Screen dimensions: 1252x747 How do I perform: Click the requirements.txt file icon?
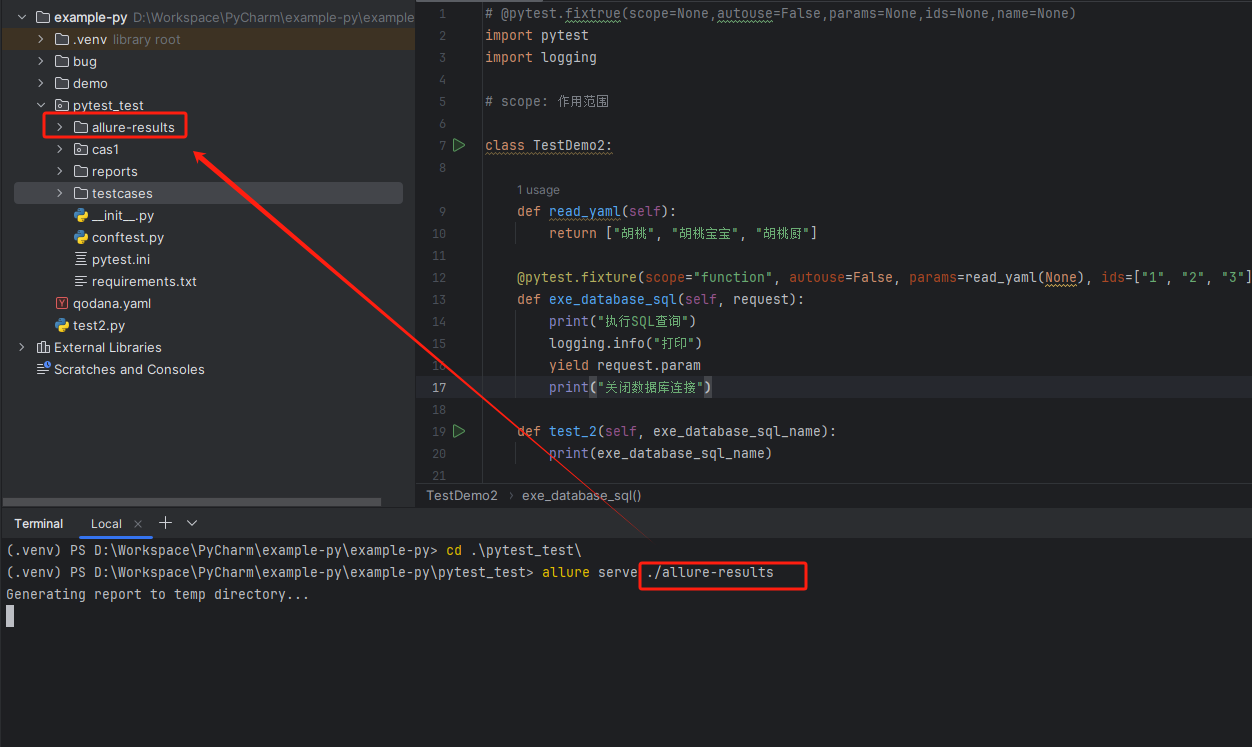click(x=81, y=281)
